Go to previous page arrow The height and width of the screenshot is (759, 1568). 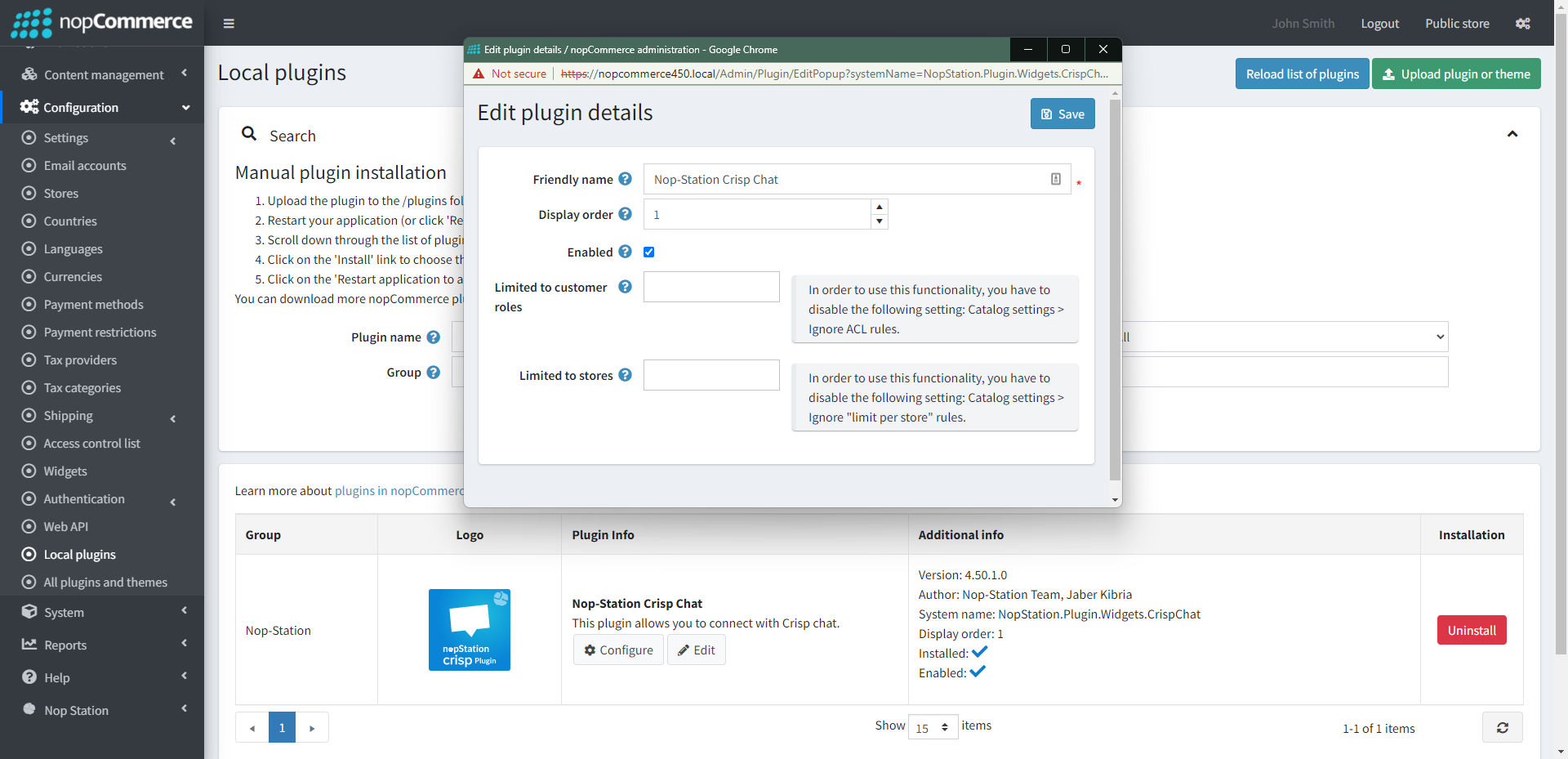pyautogui.click(x=252, y=727)
